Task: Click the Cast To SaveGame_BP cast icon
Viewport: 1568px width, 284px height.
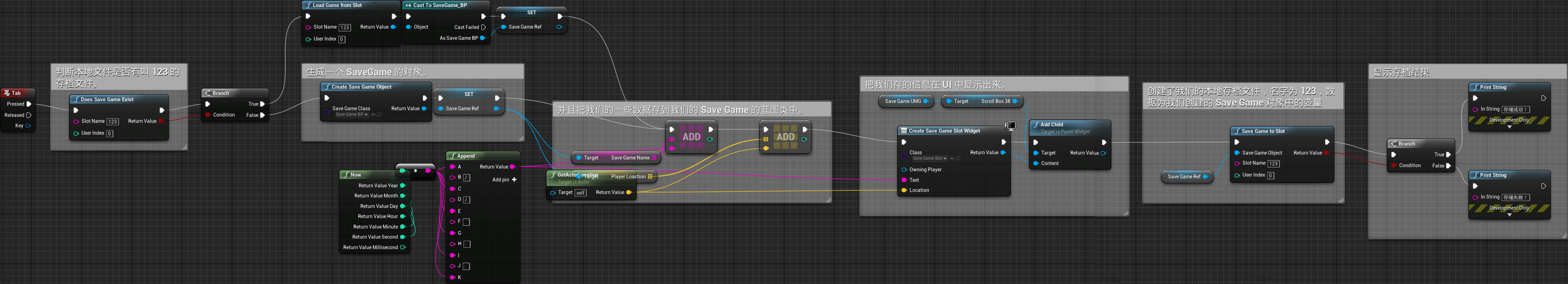Action: pos(408,5)
